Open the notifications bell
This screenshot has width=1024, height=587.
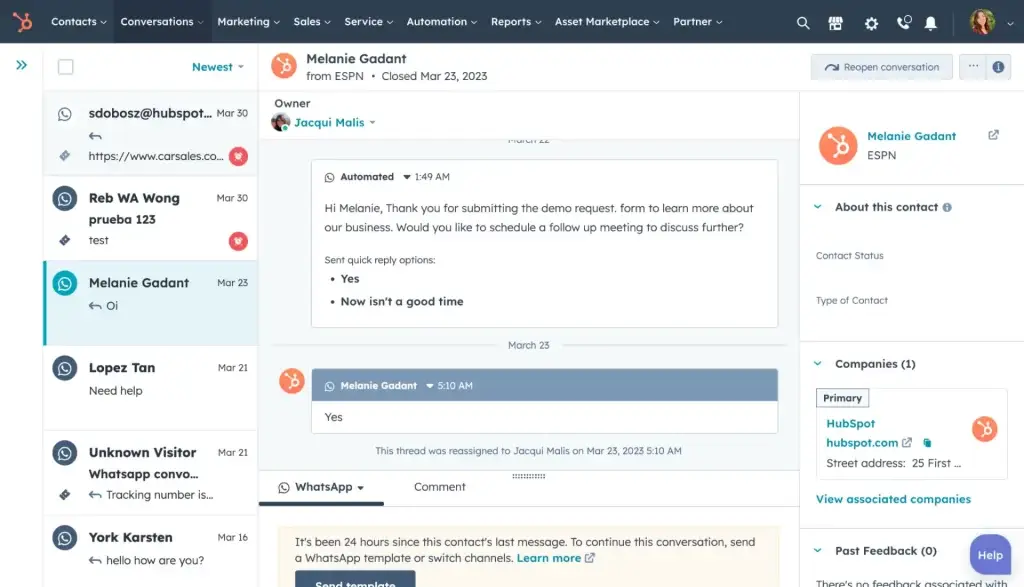(931, 22)
